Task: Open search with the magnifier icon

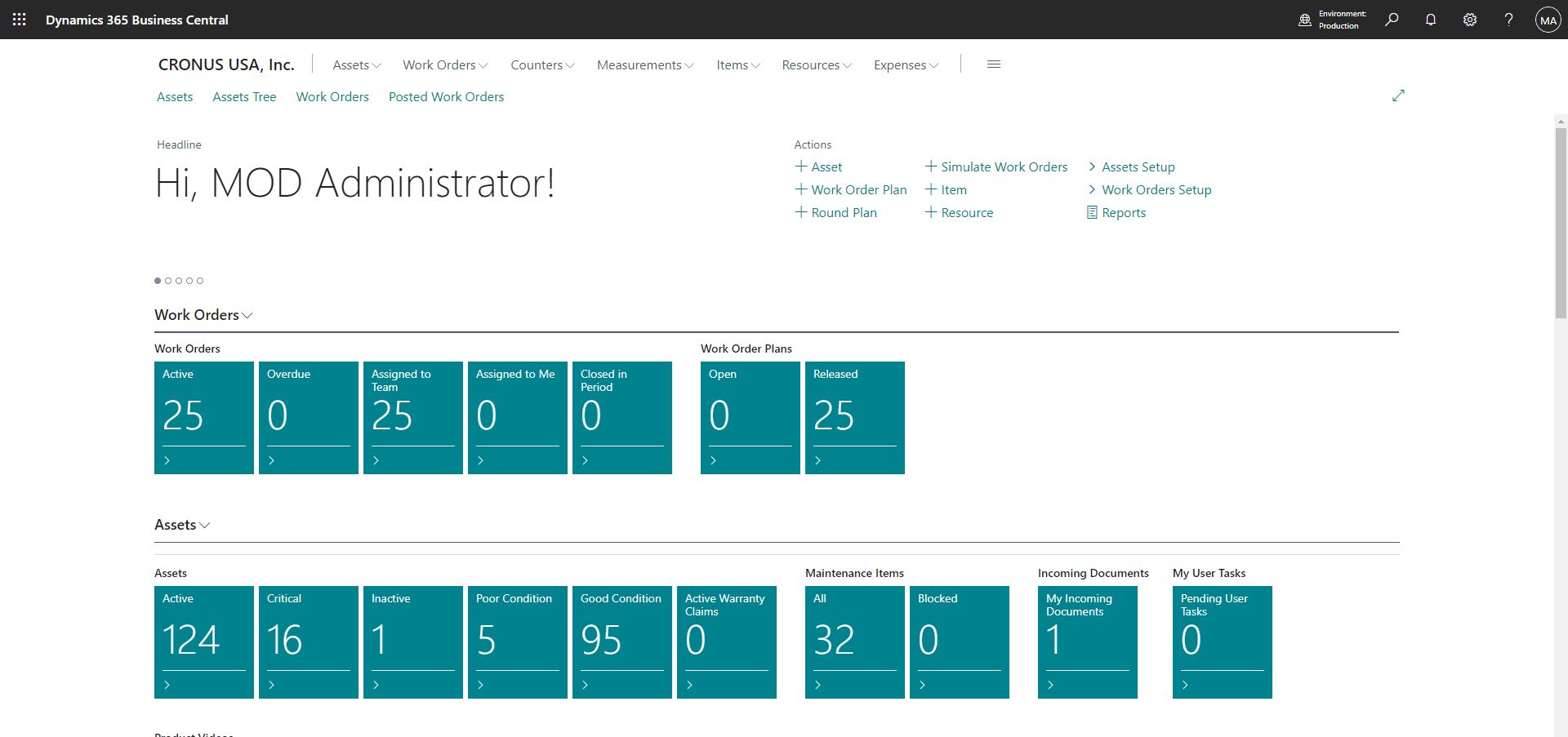Action: tap(1392, 19)
